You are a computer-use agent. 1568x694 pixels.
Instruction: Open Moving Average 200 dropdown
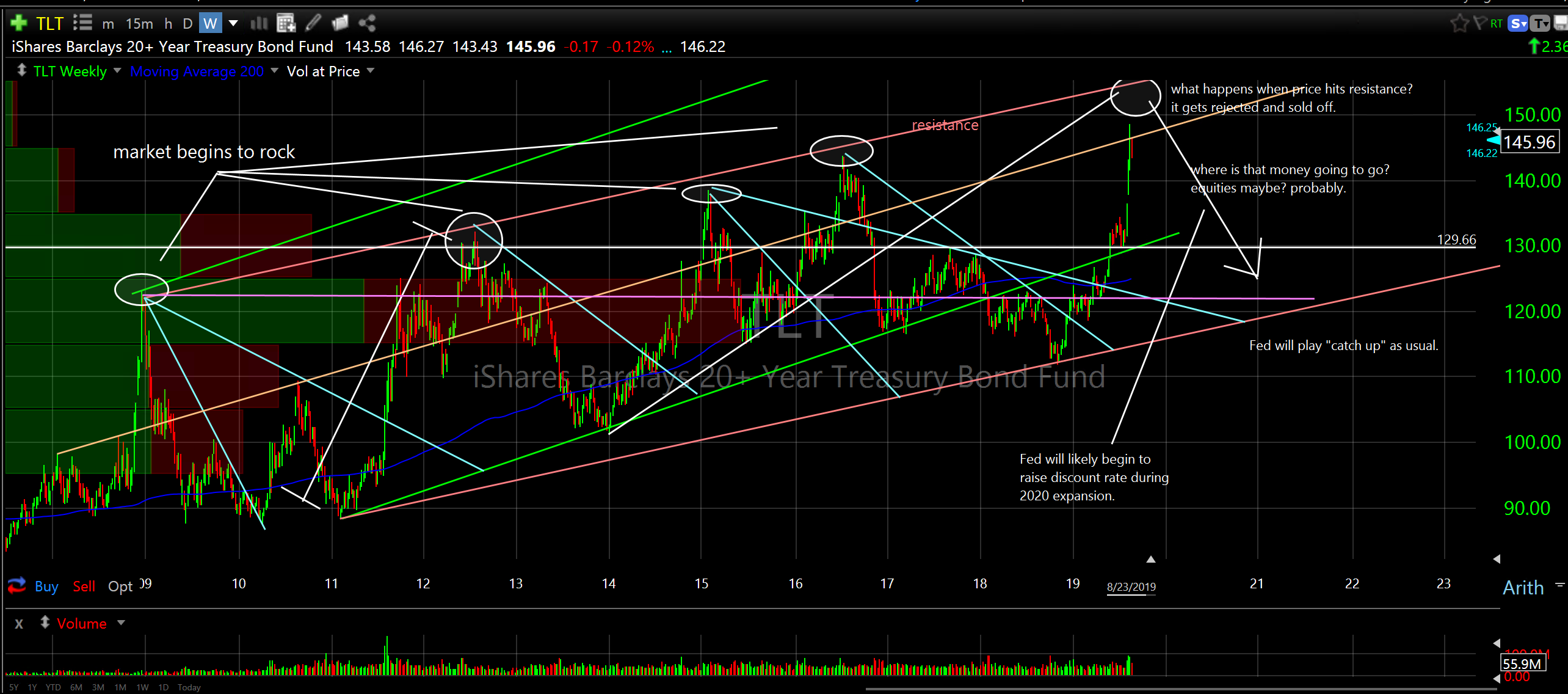tap(274, 71)
